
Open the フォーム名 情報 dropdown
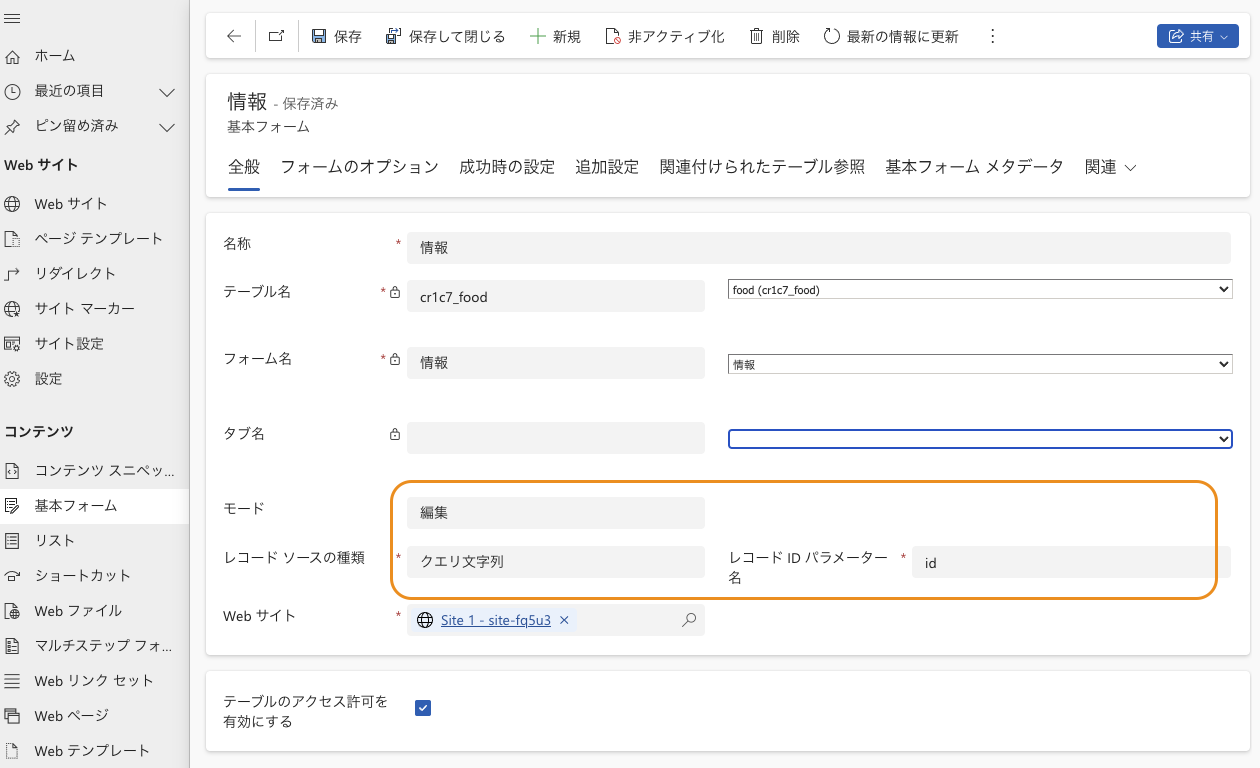point(979,365)
